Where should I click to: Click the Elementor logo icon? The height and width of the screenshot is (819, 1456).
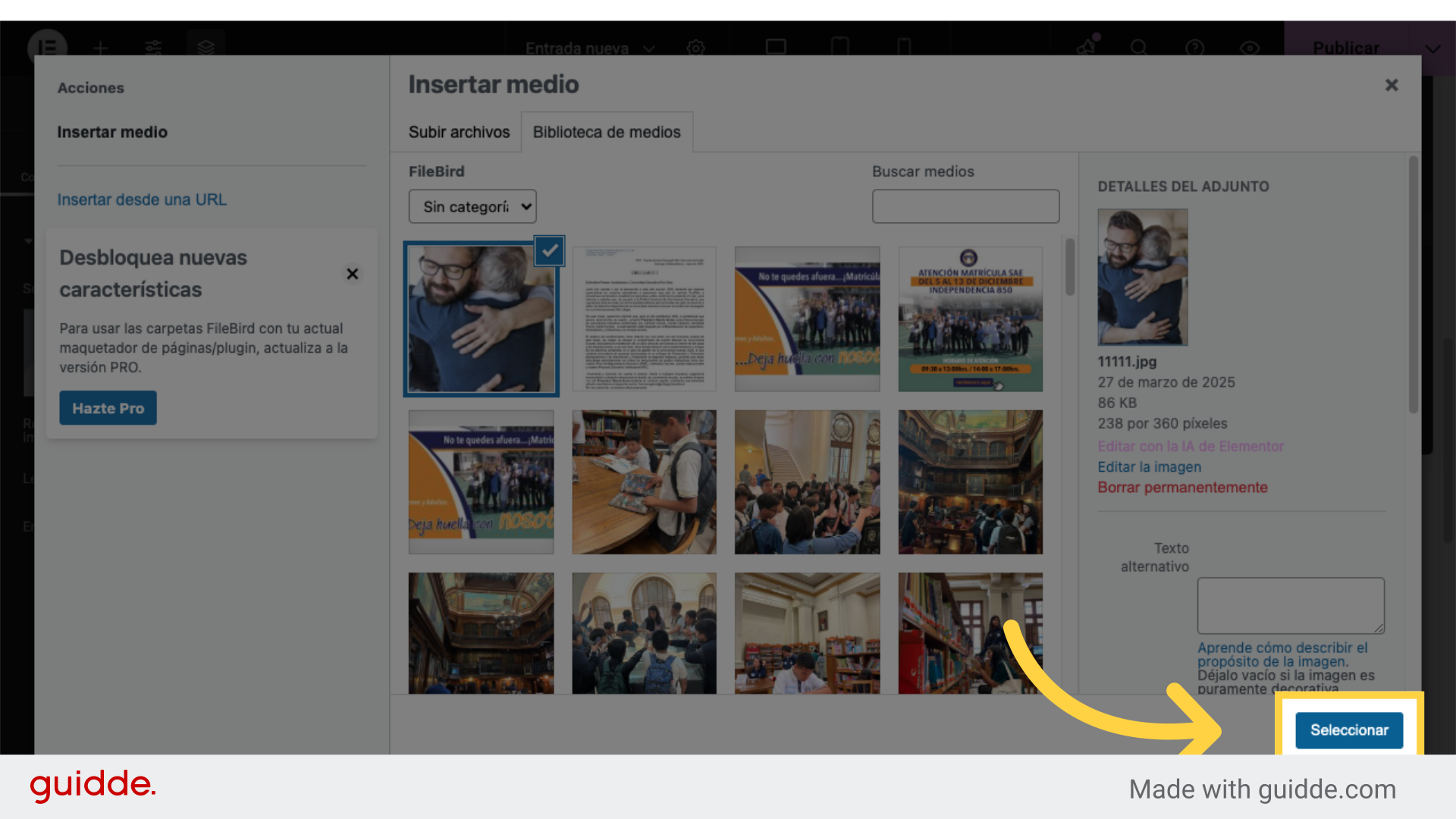pyautogui.click(x=47, y=47)
